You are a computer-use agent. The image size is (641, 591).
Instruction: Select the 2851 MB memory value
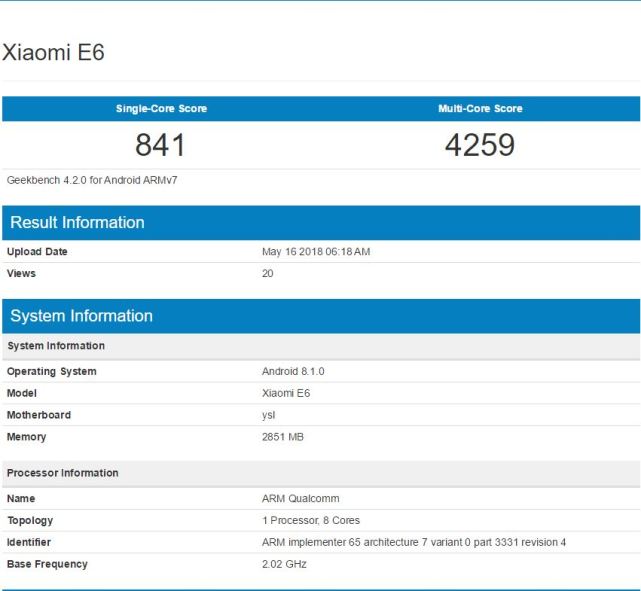[283, 437]
